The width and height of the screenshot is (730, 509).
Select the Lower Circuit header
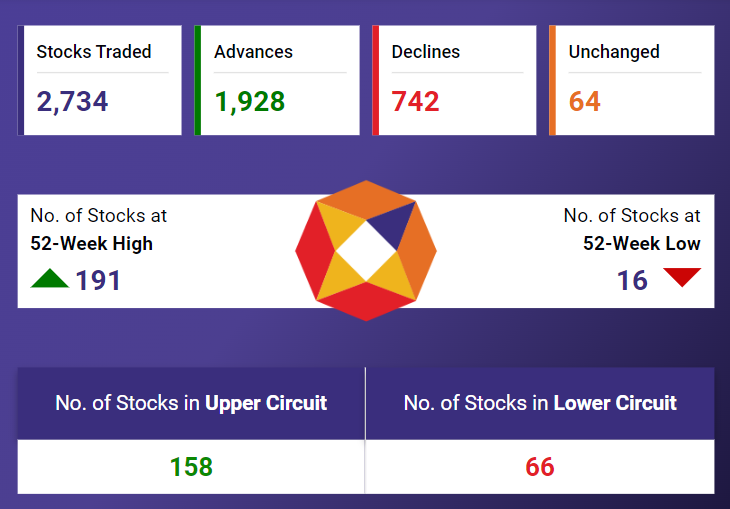click(x=540, y=403)
